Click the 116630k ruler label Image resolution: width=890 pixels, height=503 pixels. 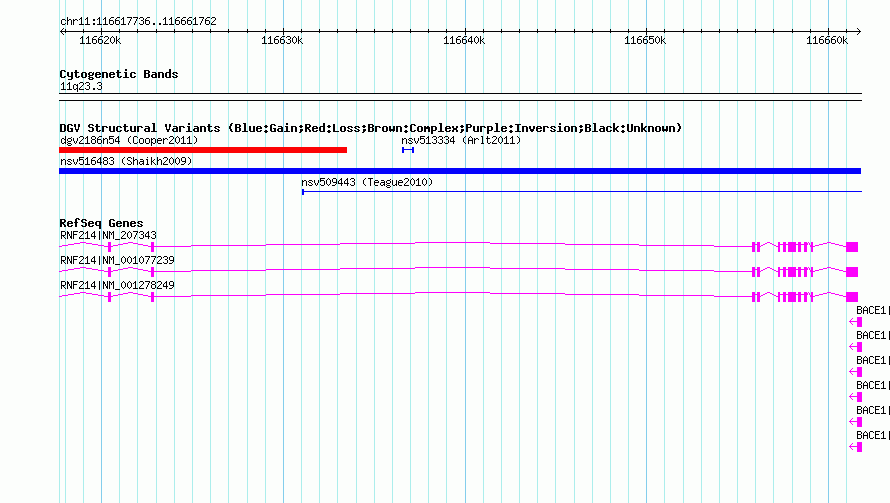(x=282, y=40)
